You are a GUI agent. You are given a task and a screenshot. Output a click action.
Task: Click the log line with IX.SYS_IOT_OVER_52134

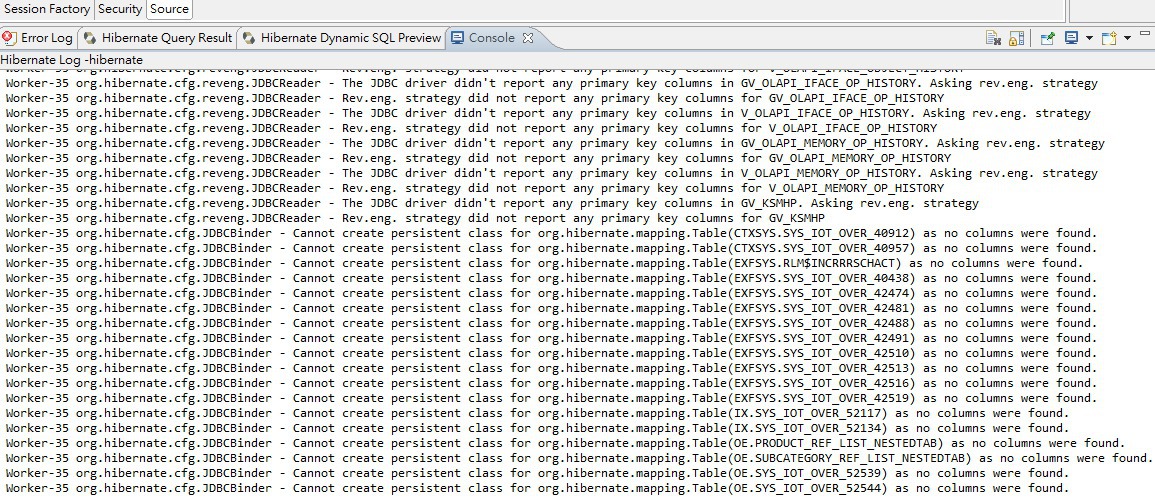point(537,428)
